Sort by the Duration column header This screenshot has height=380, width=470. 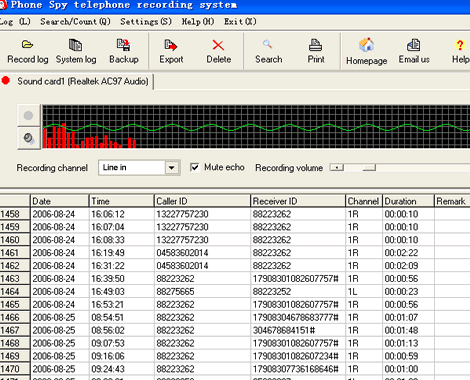408,201
